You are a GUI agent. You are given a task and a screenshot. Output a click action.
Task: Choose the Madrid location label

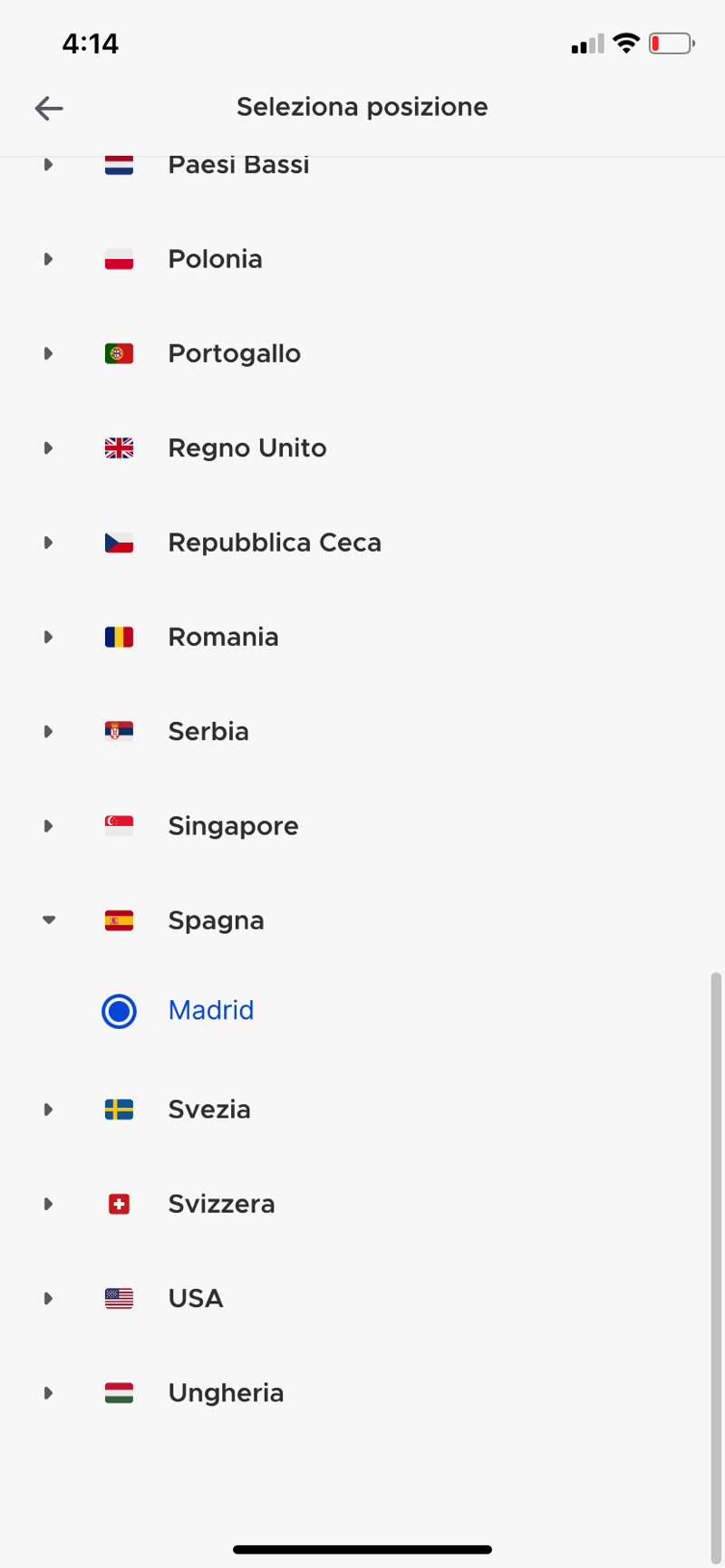(x=211, y=1011)
